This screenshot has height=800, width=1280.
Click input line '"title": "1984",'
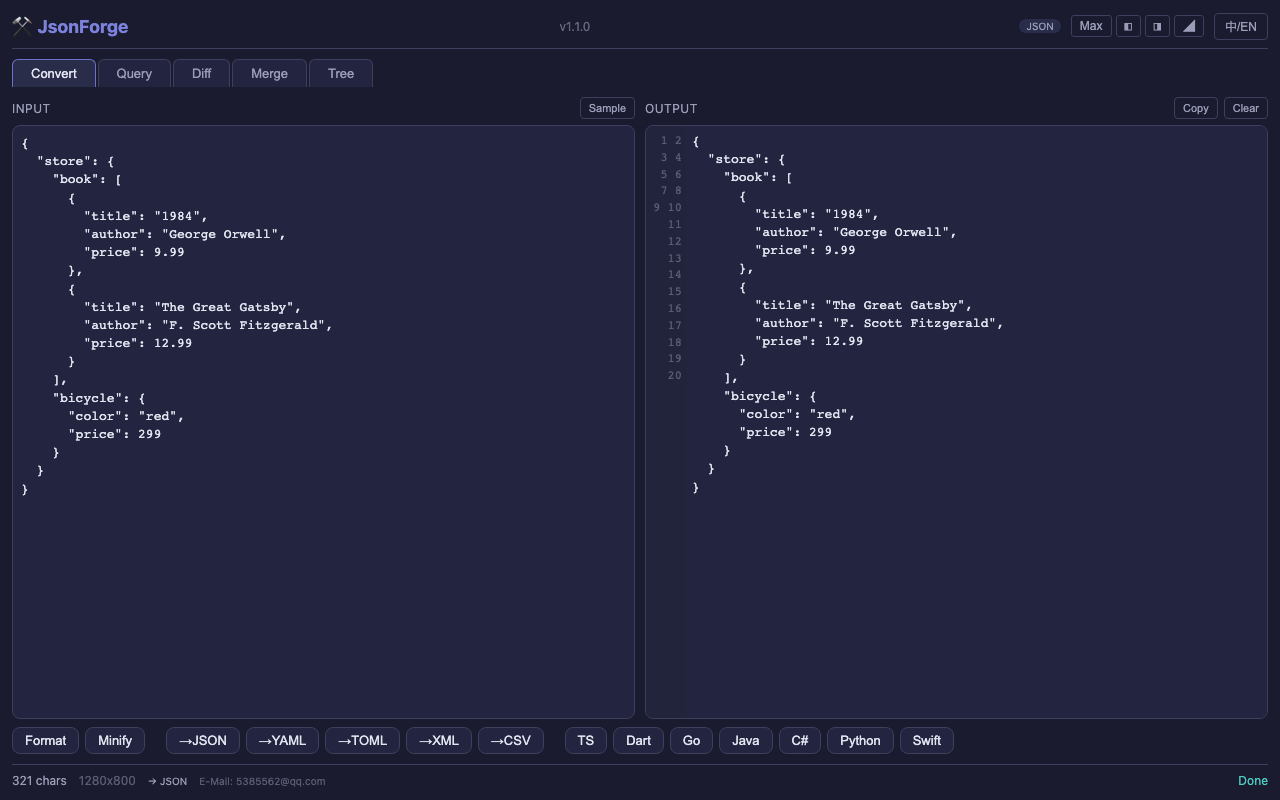[146, 216]
